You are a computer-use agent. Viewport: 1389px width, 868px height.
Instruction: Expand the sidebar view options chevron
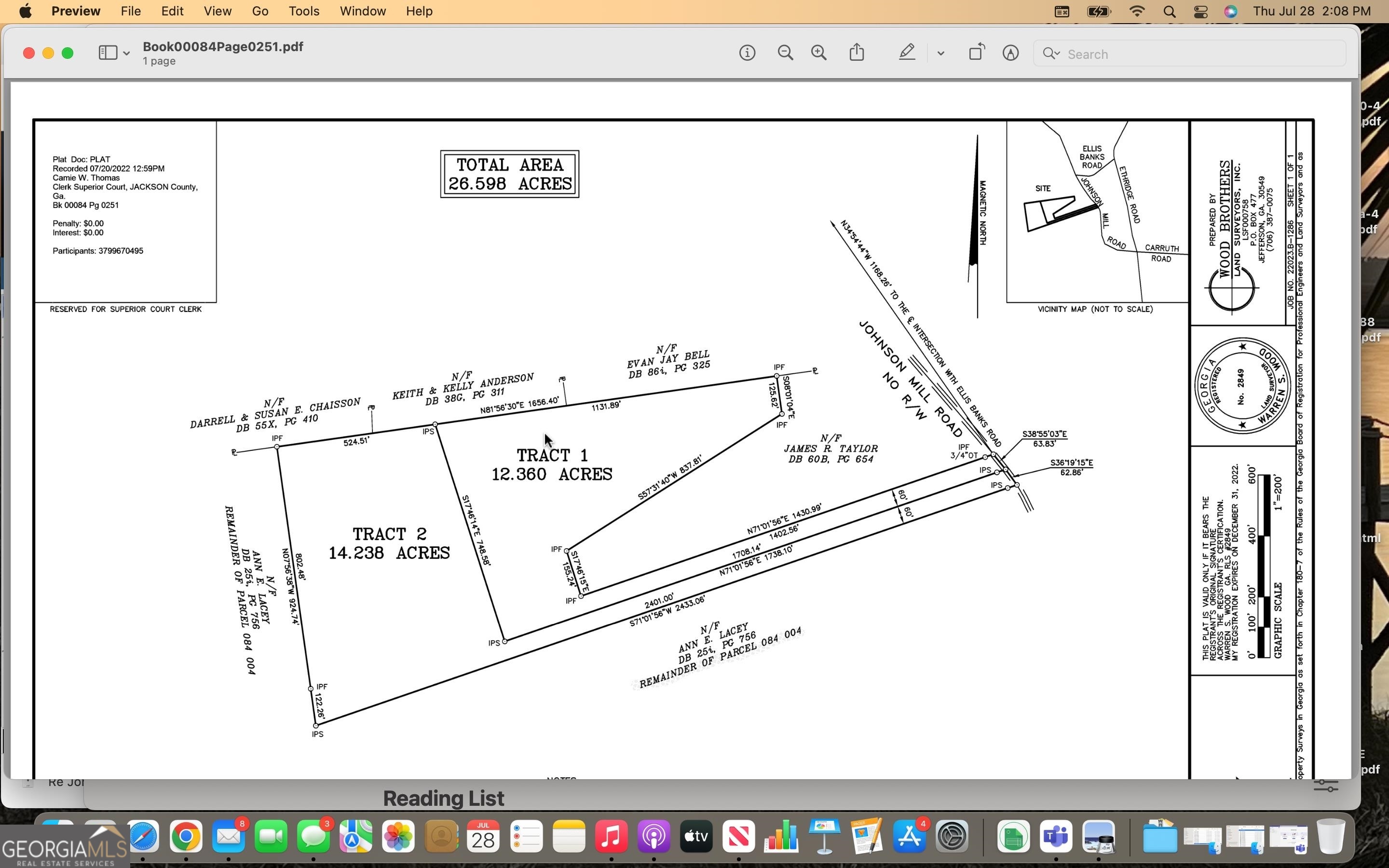pyautogui.click(x=126, y=54)
